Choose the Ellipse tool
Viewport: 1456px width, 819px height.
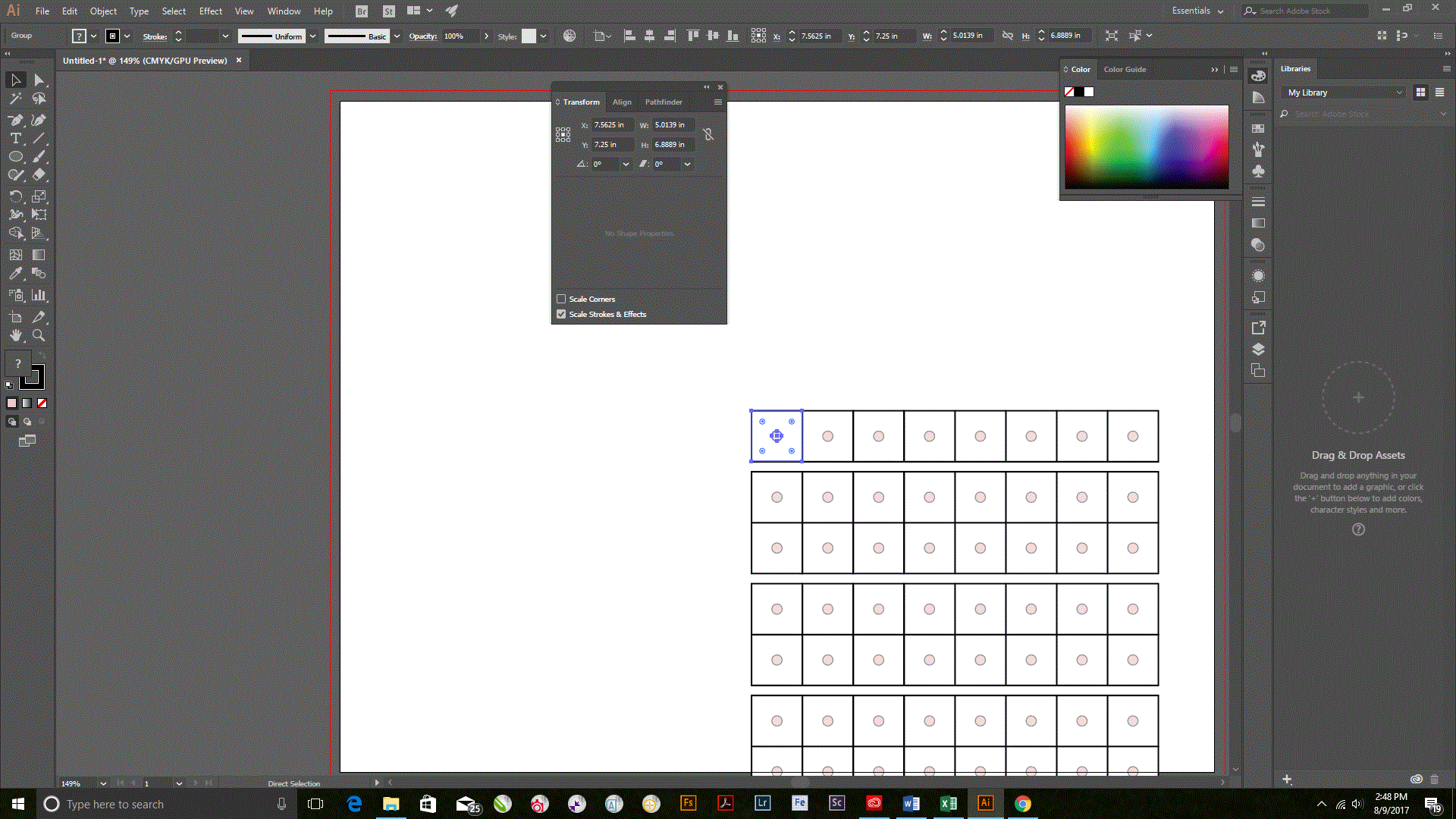click(15, 156)
